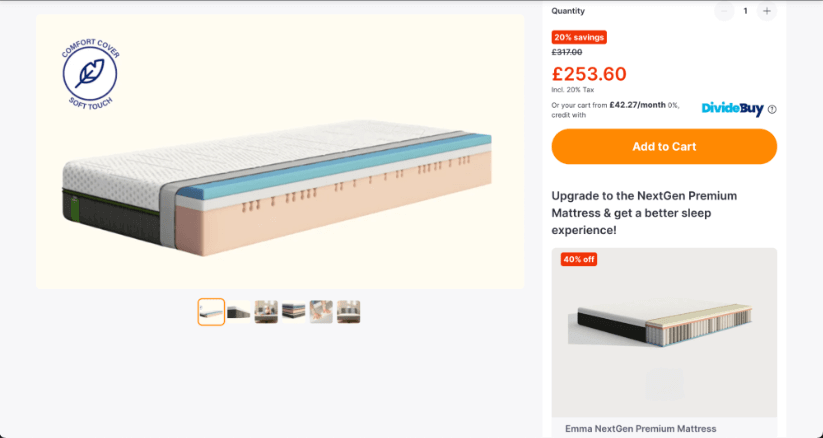Click the NextGen Premium Mattress image
823x438 pixels.
[x=663, y=325]
